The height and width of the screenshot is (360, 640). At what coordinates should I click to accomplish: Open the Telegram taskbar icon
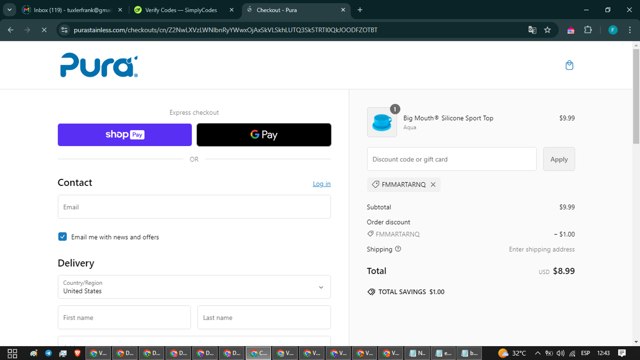click(48, 353)
